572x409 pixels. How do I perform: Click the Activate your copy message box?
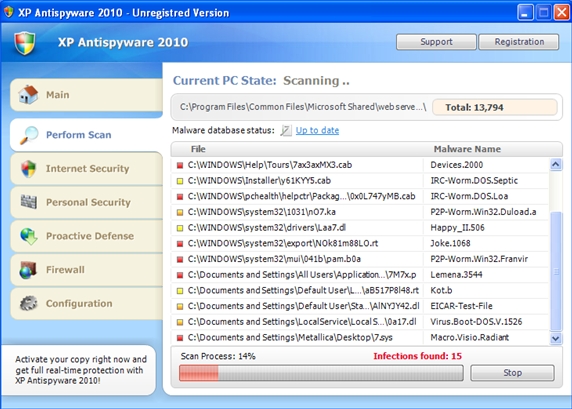(79, 370)
